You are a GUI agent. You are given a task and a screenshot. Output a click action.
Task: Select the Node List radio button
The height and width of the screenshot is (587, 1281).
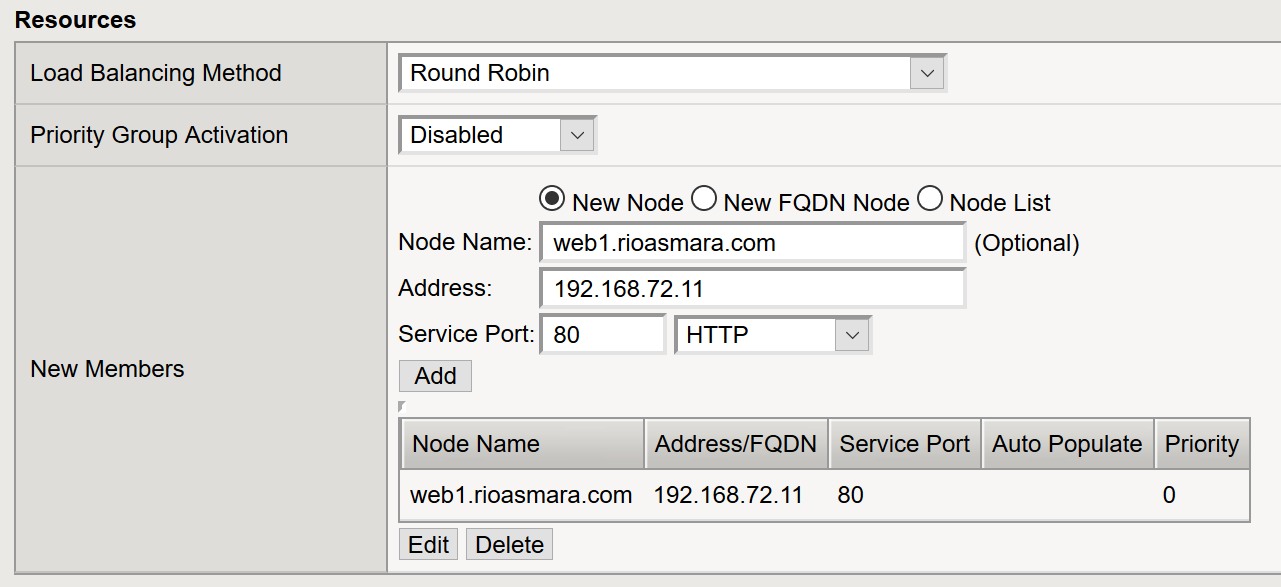pyautogui.click(x=930, y=200)
